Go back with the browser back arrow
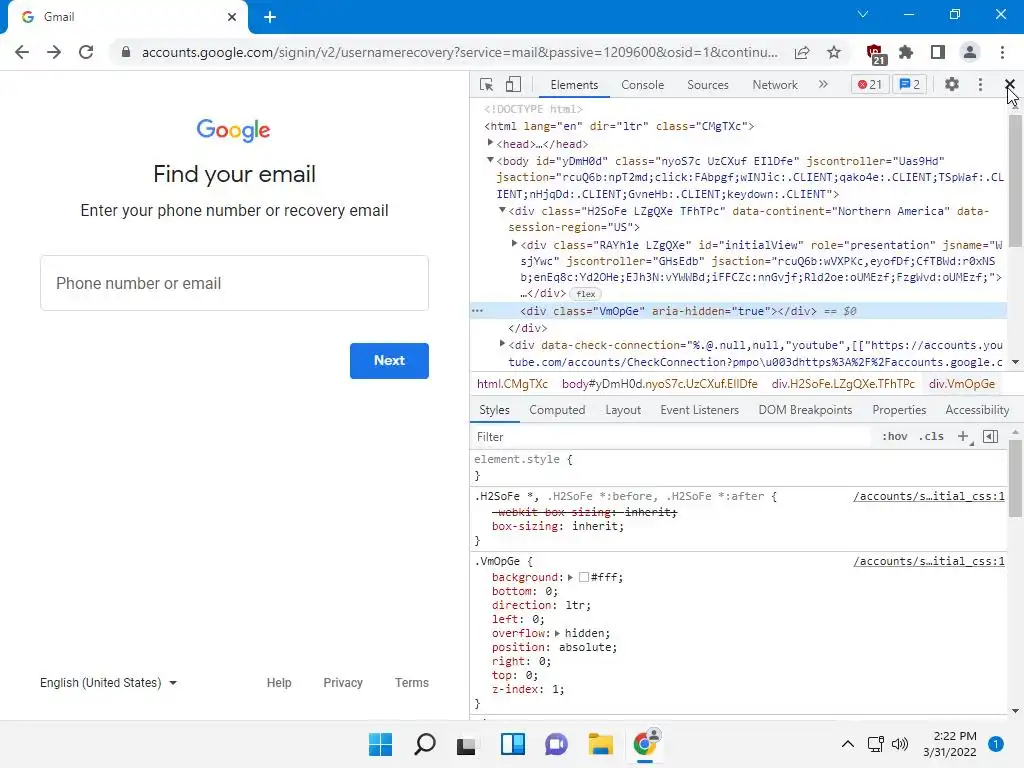The width and height of the screenshot is (1024, 768). click(22, 52)
